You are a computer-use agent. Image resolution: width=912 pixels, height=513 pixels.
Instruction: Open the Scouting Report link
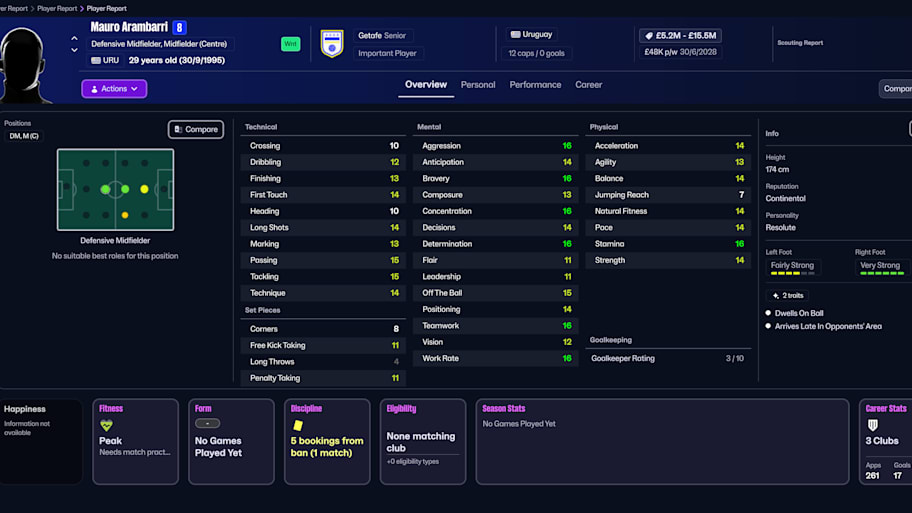(800, 43)
